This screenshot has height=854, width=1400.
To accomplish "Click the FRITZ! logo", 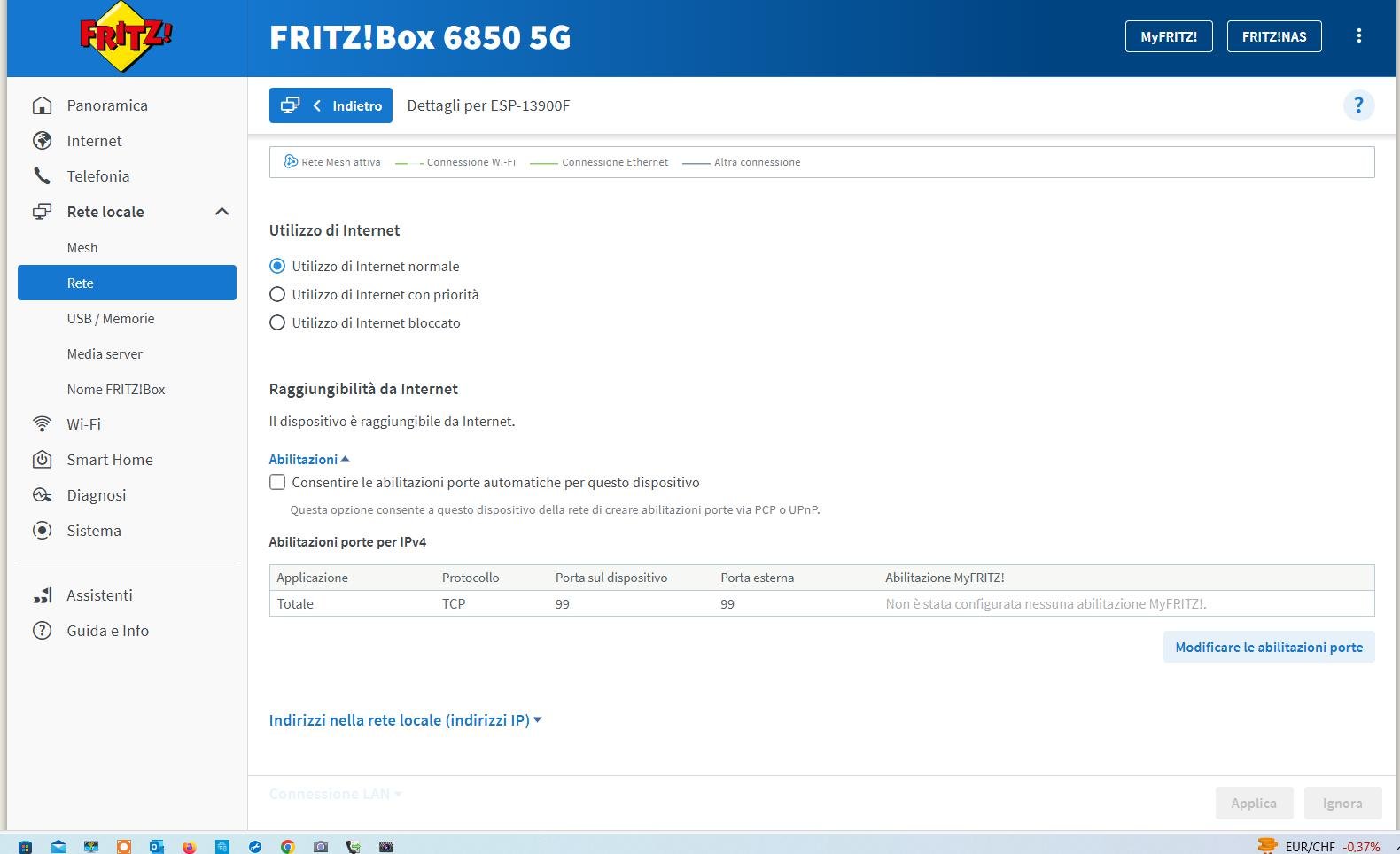I will (126, 37).
